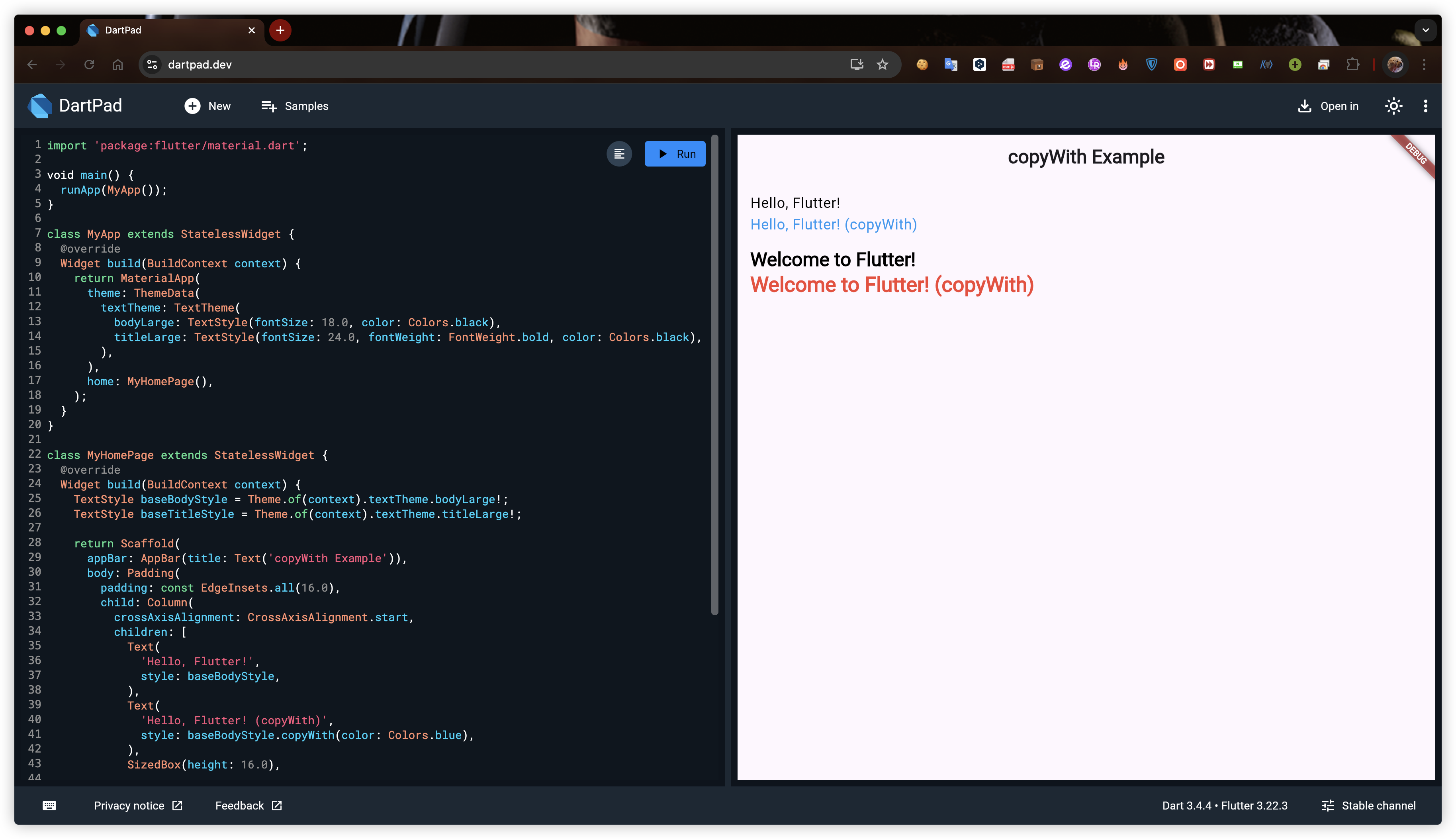The width and height of the screenshot is (1456, 839).
Task: Click the New snippet plus icon
Action: coord(192,106)
